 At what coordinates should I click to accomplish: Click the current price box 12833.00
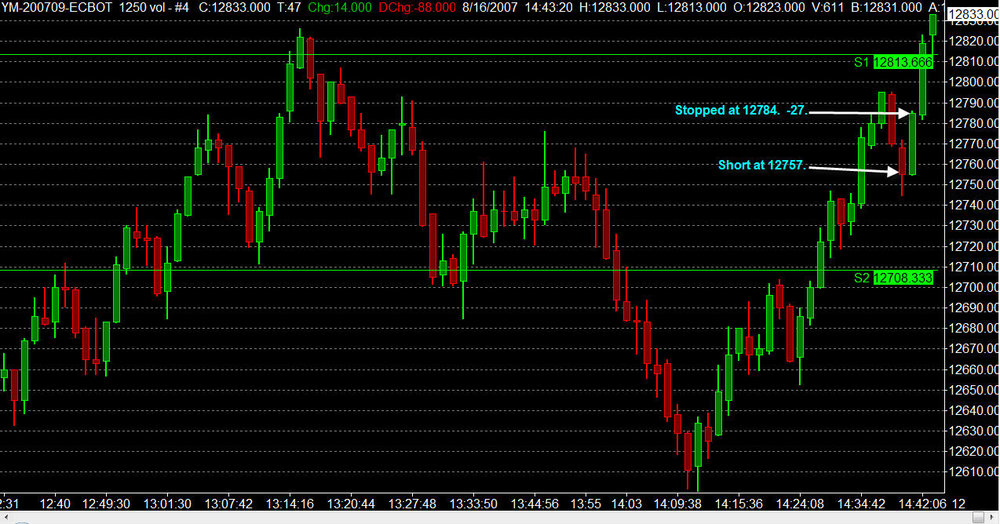pos(973,15)
